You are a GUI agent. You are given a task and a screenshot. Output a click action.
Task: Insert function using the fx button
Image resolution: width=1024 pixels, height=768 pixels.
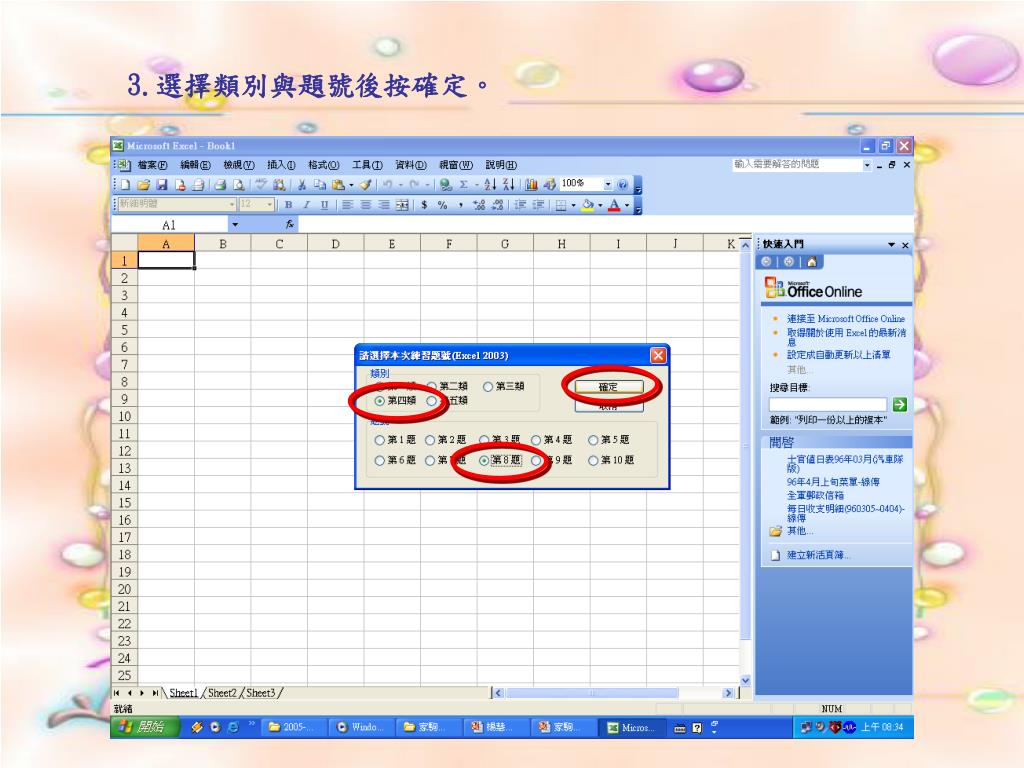coord(290,225)
